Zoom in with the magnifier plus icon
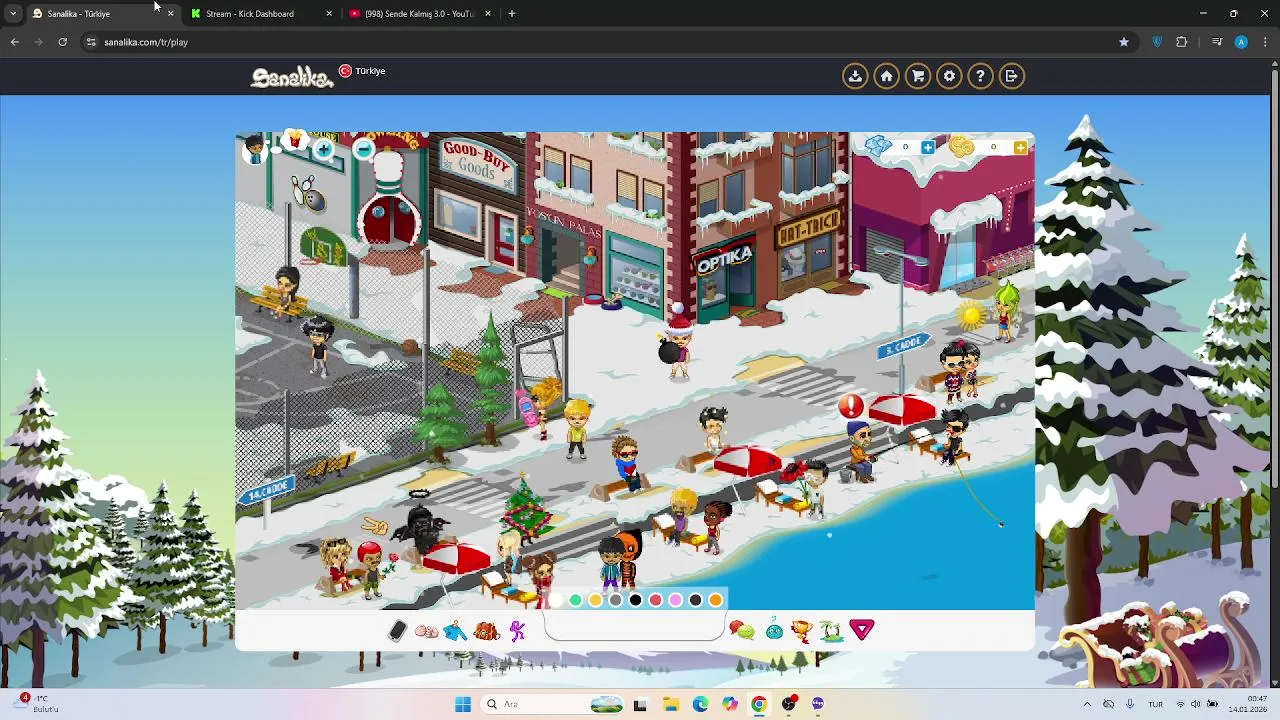This screenshot has height=720, width=1280. click(x=323, y=150)
